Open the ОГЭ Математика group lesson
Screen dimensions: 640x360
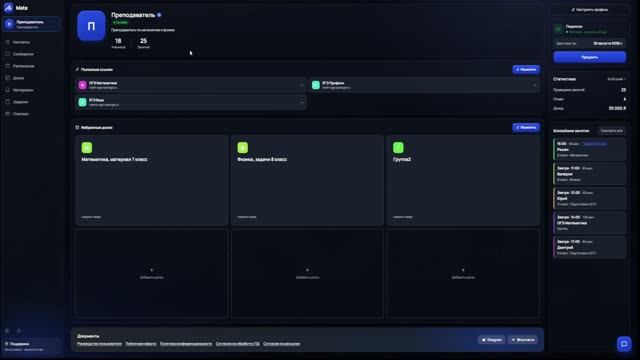click(589, 223)
